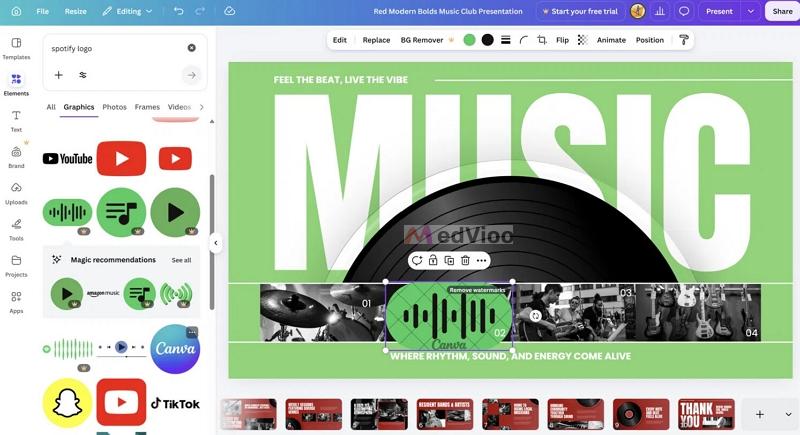Open the Brand panel

(16, 157)
